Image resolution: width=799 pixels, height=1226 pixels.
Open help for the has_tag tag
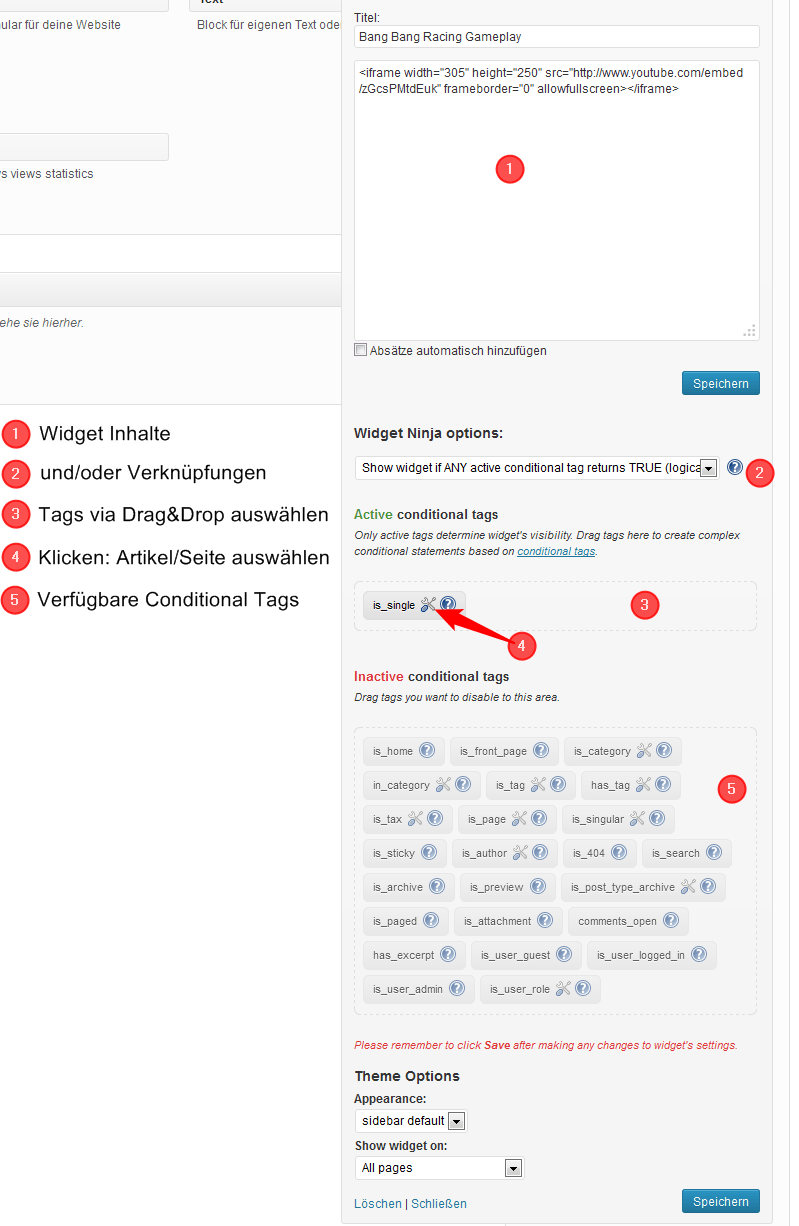pyautogui.click(x=662, y=785)
